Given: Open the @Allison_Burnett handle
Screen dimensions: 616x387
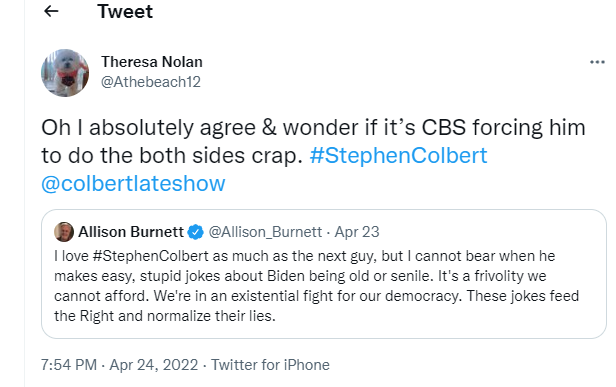Looking at the screenshot, I should click(x=265, y=232).
